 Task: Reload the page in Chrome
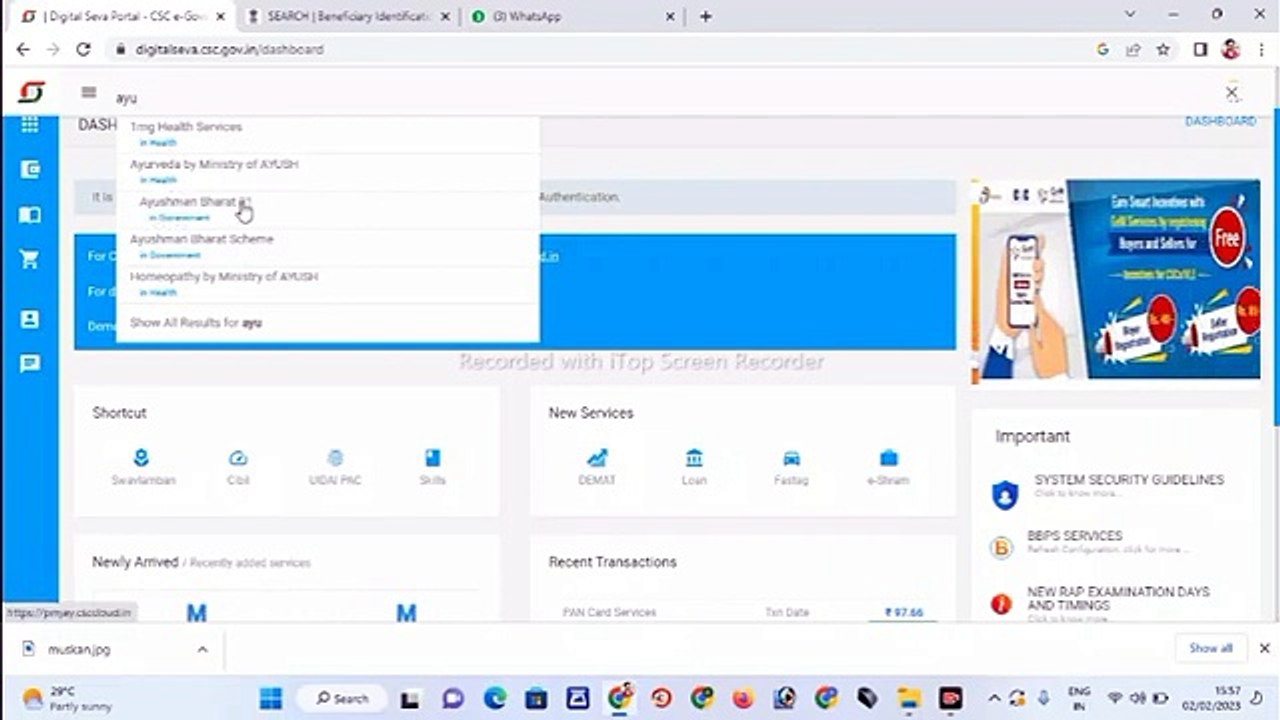coord(83,49)
